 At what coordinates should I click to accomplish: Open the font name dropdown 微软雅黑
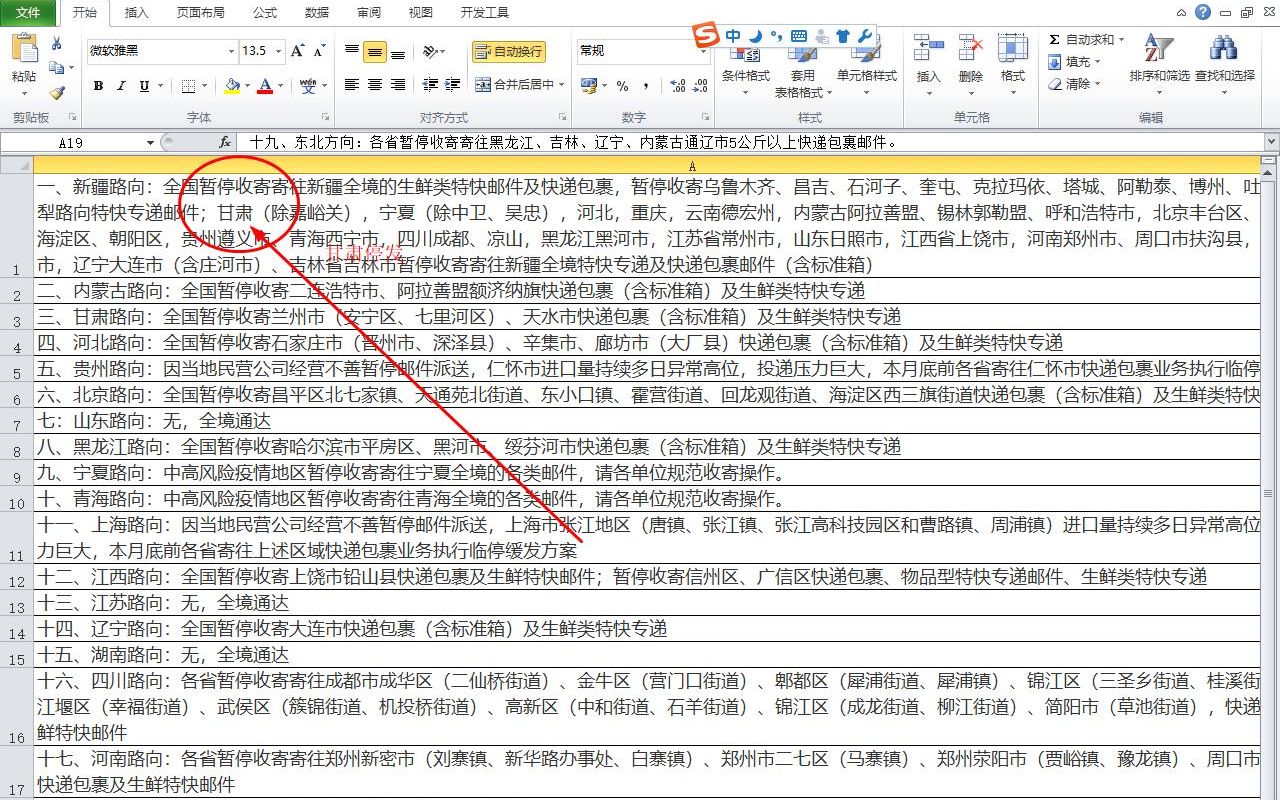pos(231,50)
